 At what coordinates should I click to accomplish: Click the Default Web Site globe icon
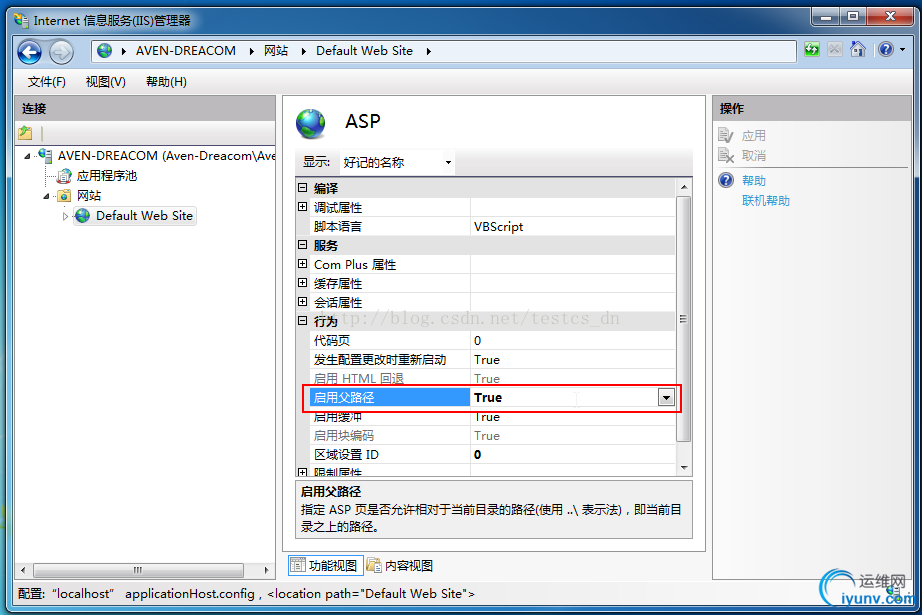coord(83,216)
